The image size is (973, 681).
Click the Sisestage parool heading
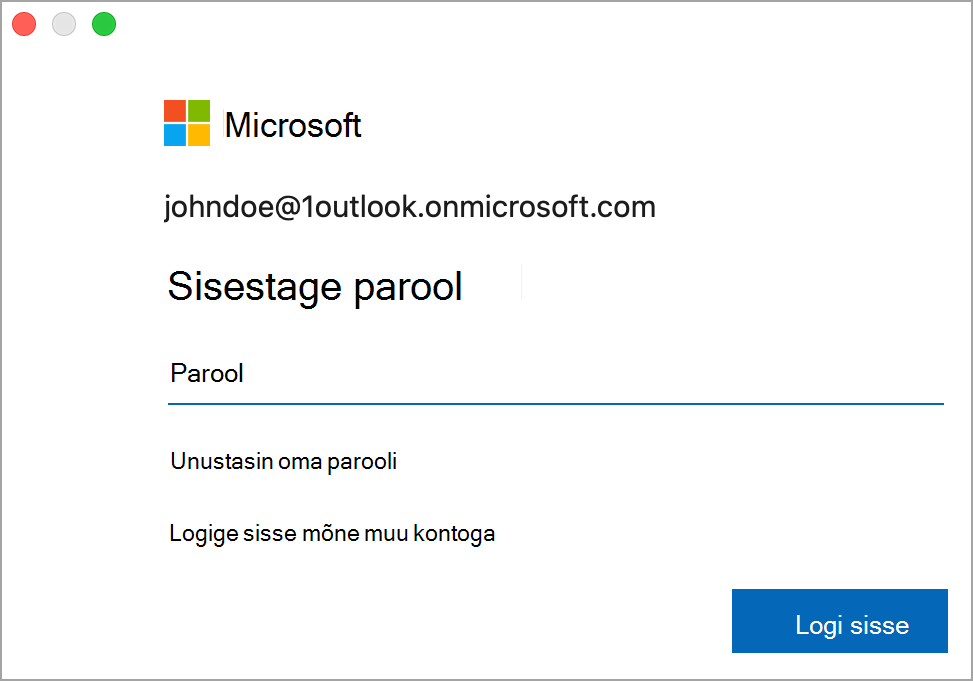tap(315, 287)
